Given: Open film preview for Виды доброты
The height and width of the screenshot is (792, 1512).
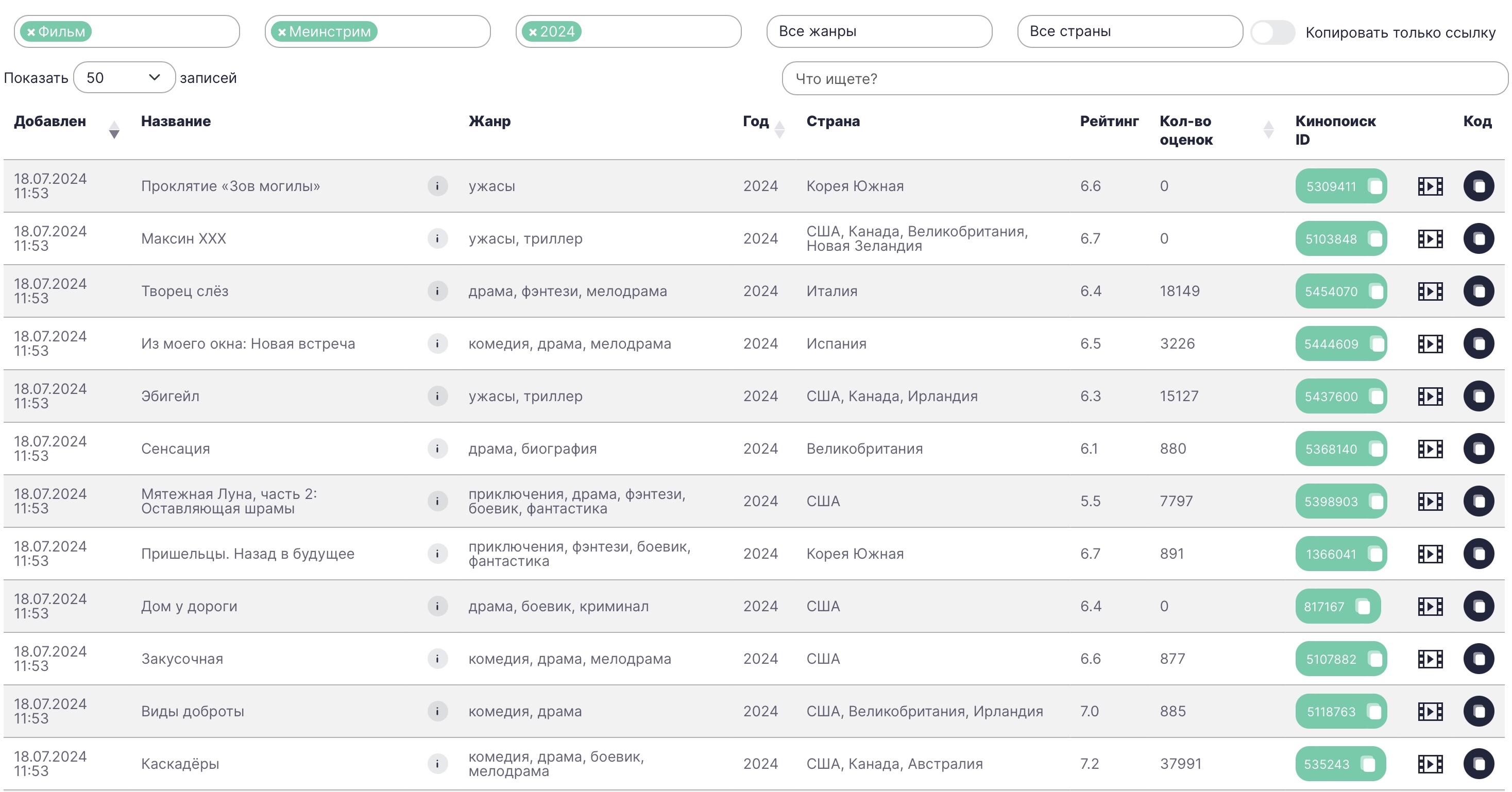Looking at the screenshot, I should (x=1430, y=711).
